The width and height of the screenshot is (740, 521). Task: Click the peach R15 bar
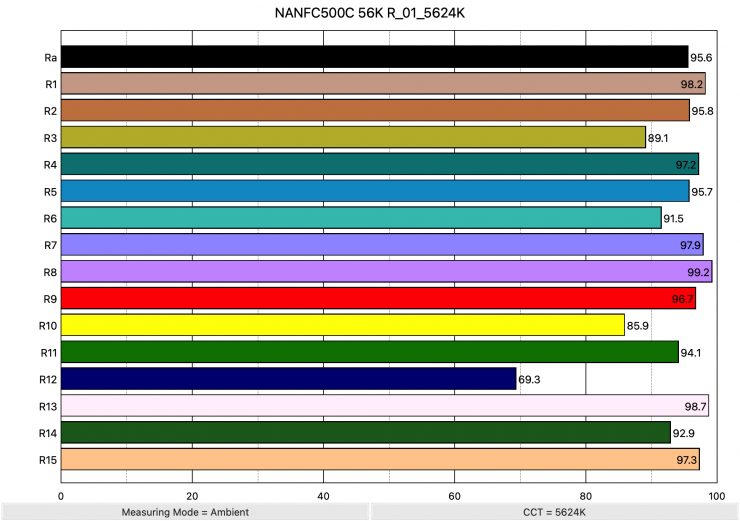point(380,459)
